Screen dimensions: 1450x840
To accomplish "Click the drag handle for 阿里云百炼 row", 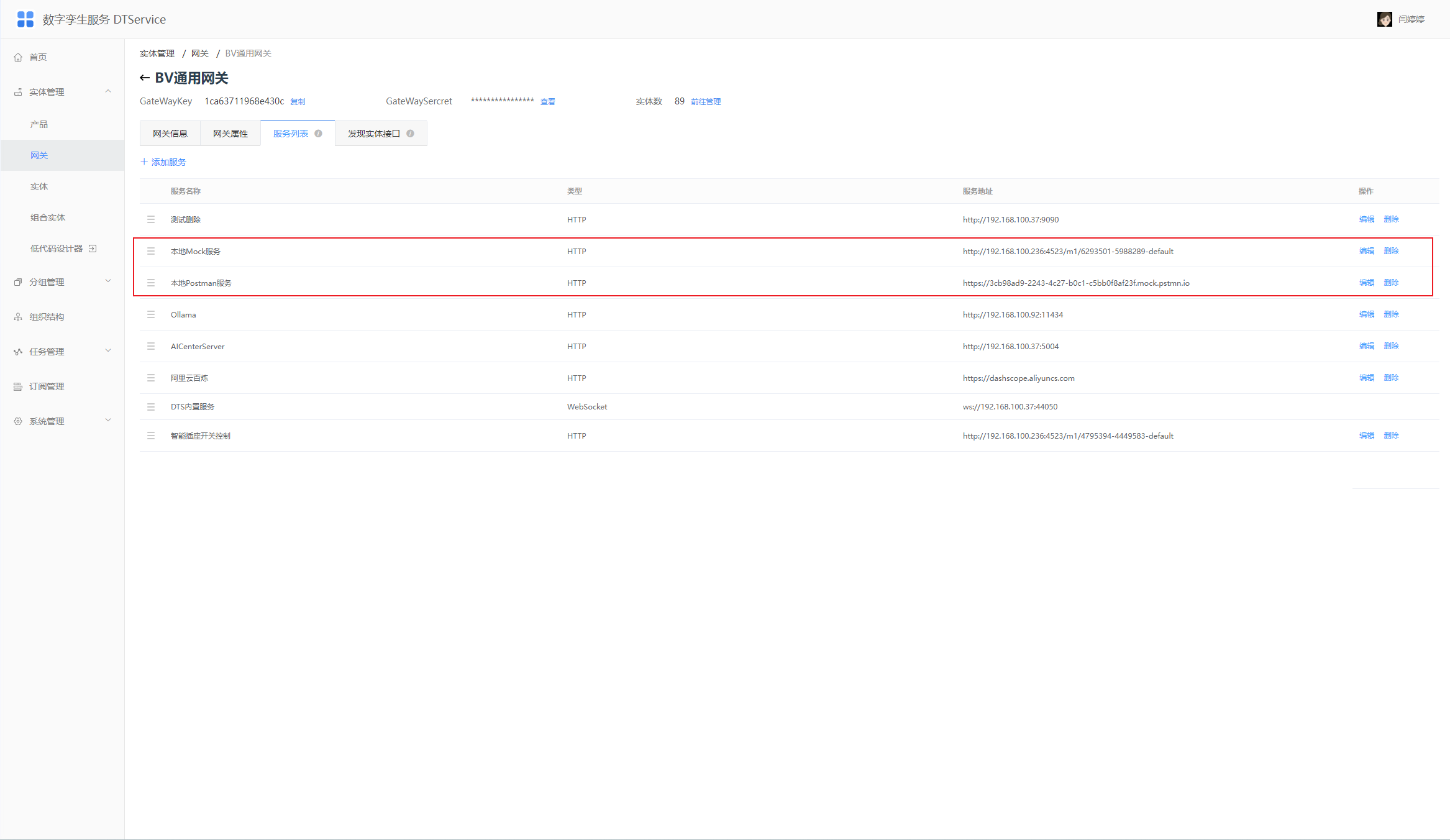I will (x=151, y=378).
